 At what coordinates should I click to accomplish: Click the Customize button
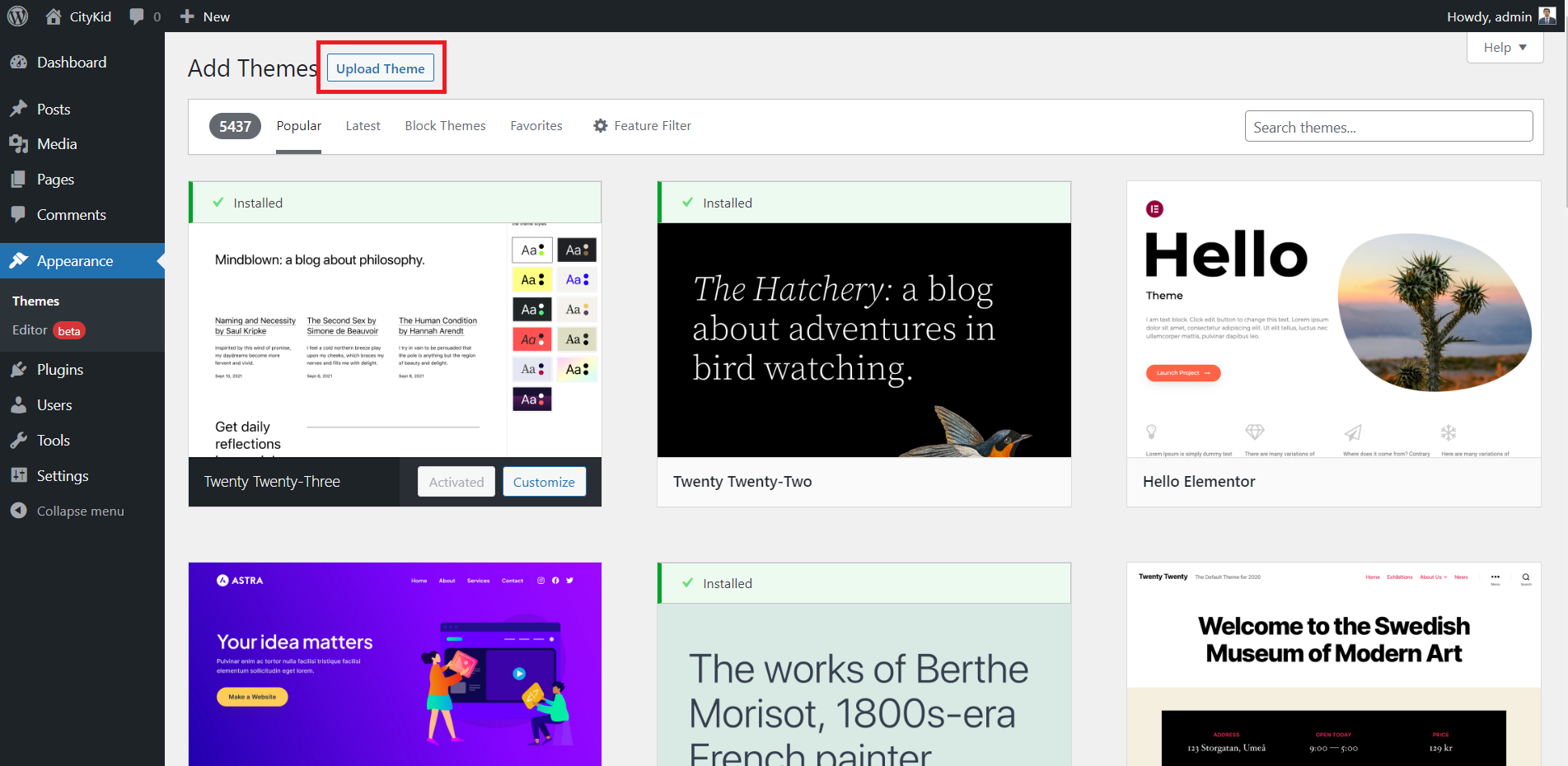coord(544,482)
